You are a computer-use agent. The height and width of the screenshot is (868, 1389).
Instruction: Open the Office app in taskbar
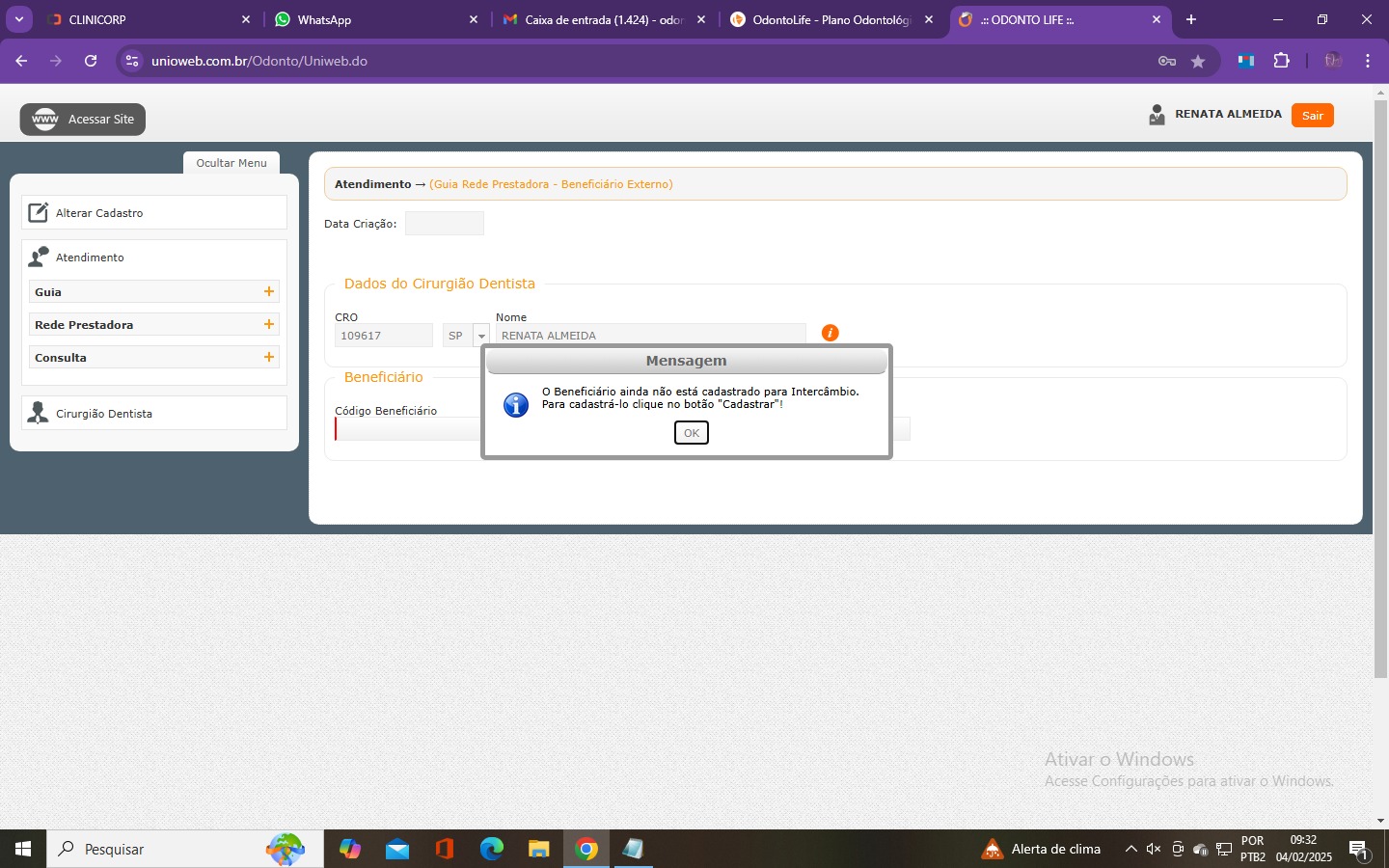(x=445, y=849)
